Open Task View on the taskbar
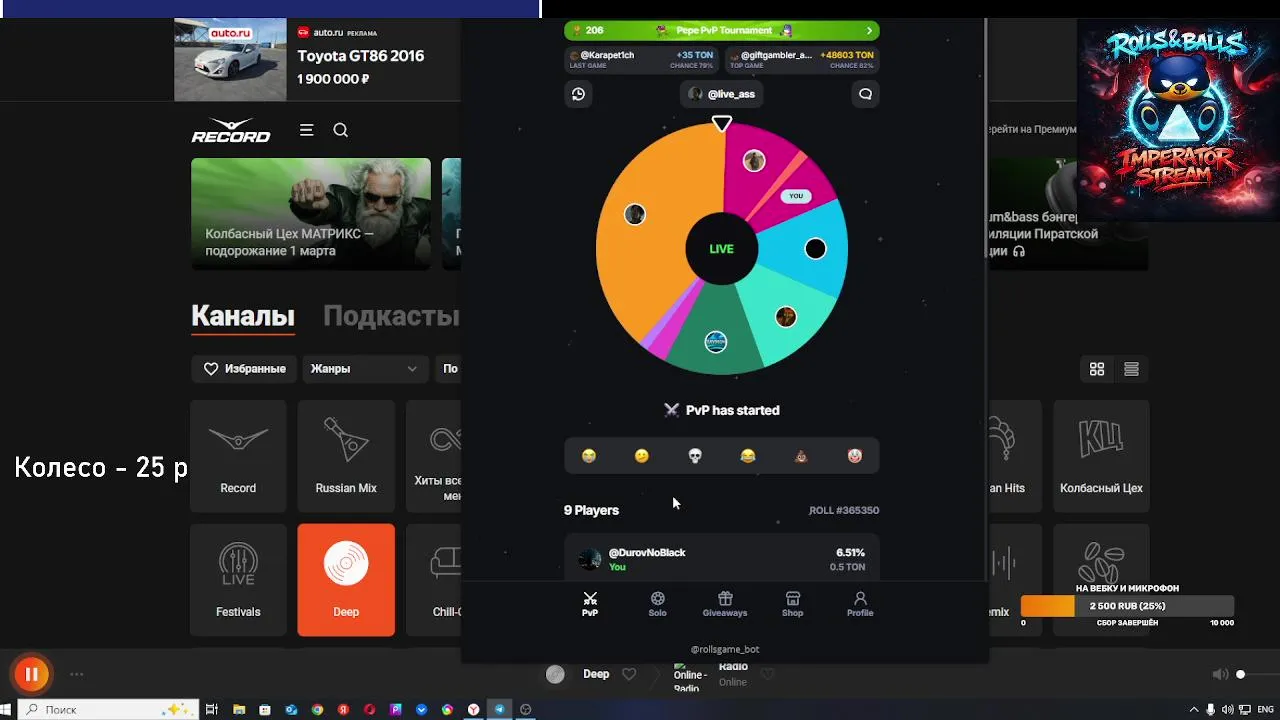 [212, 709]
